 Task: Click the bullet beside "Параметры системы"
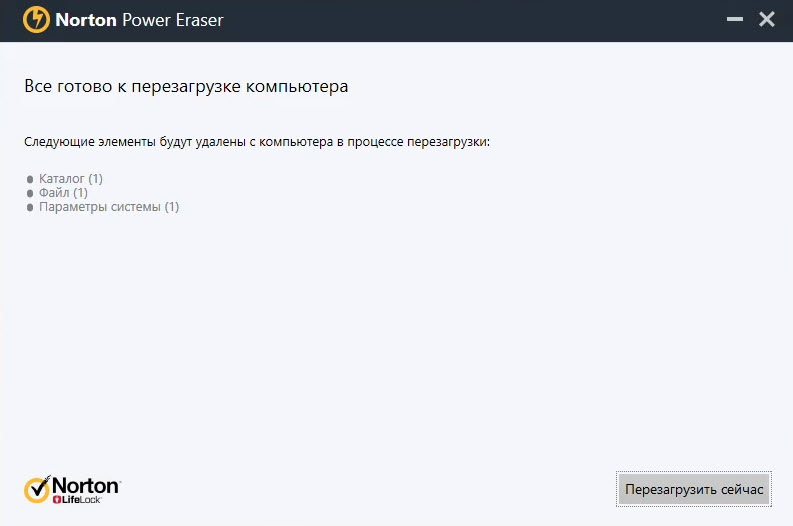click(x=30, y=208)
